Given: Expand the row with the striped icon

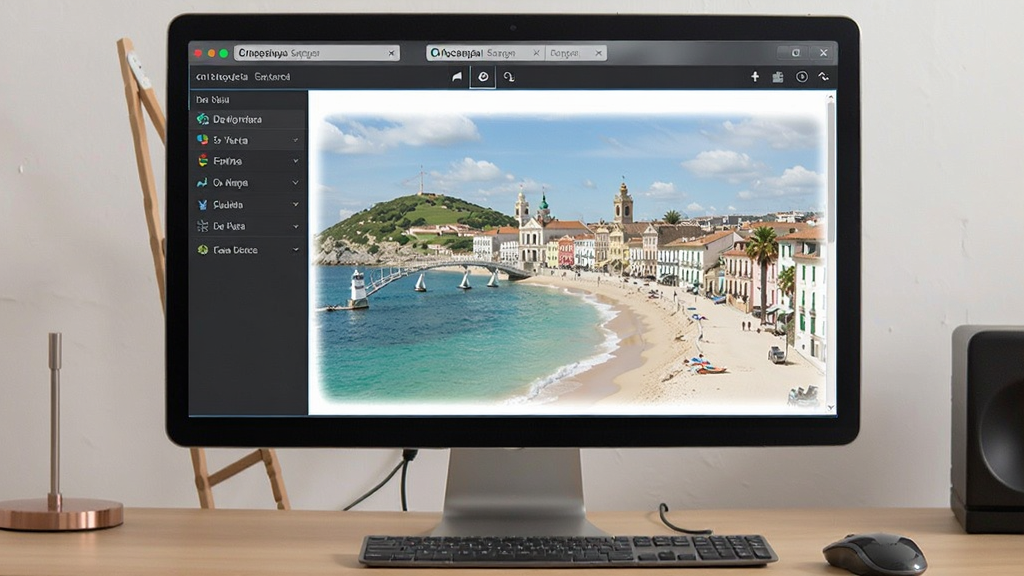Looking at the screenshot, I should [296, 161].
